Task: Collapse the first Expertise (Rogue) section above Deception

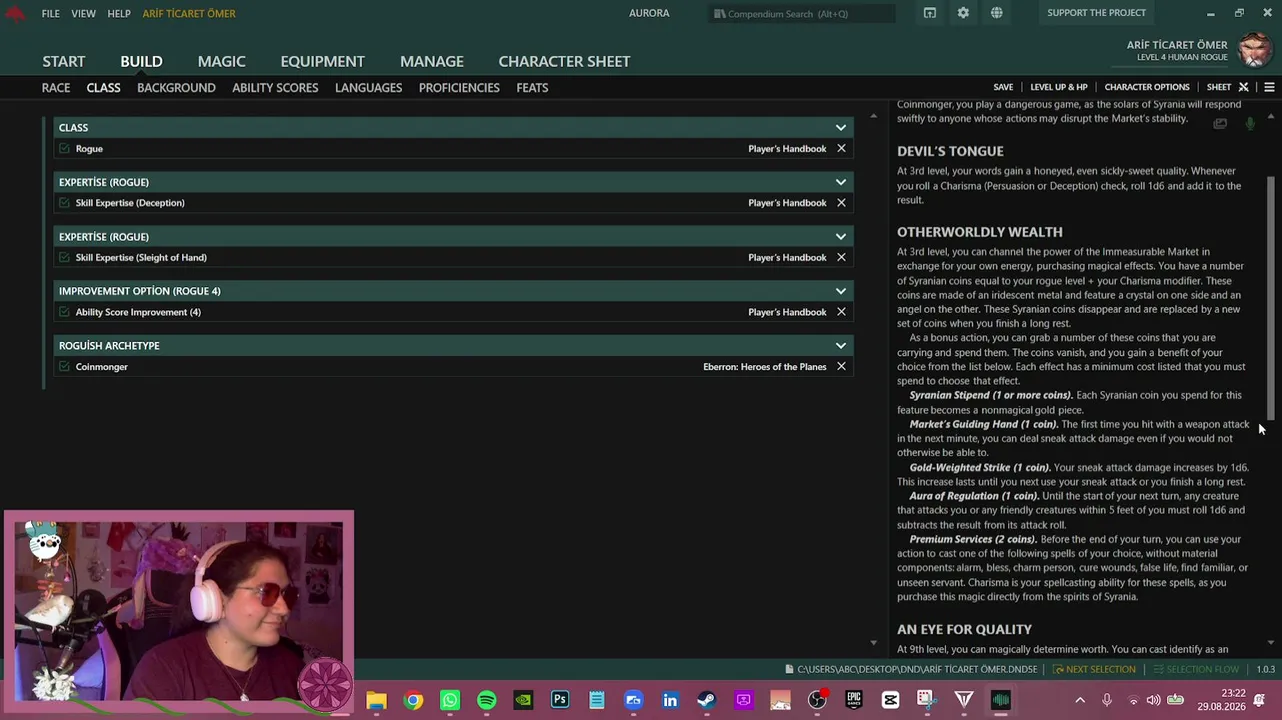Action: pyautogui.click(x=841, y=182)
